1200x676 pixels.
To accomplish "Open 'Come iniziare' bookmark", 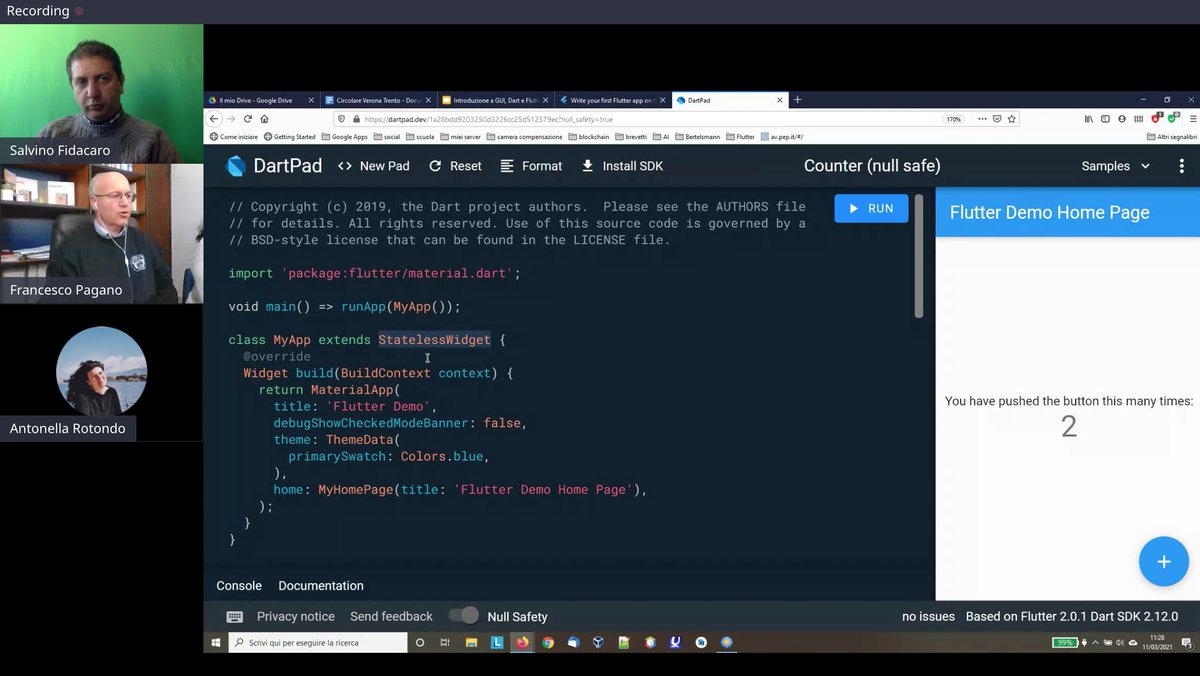I will coord(234,137).
